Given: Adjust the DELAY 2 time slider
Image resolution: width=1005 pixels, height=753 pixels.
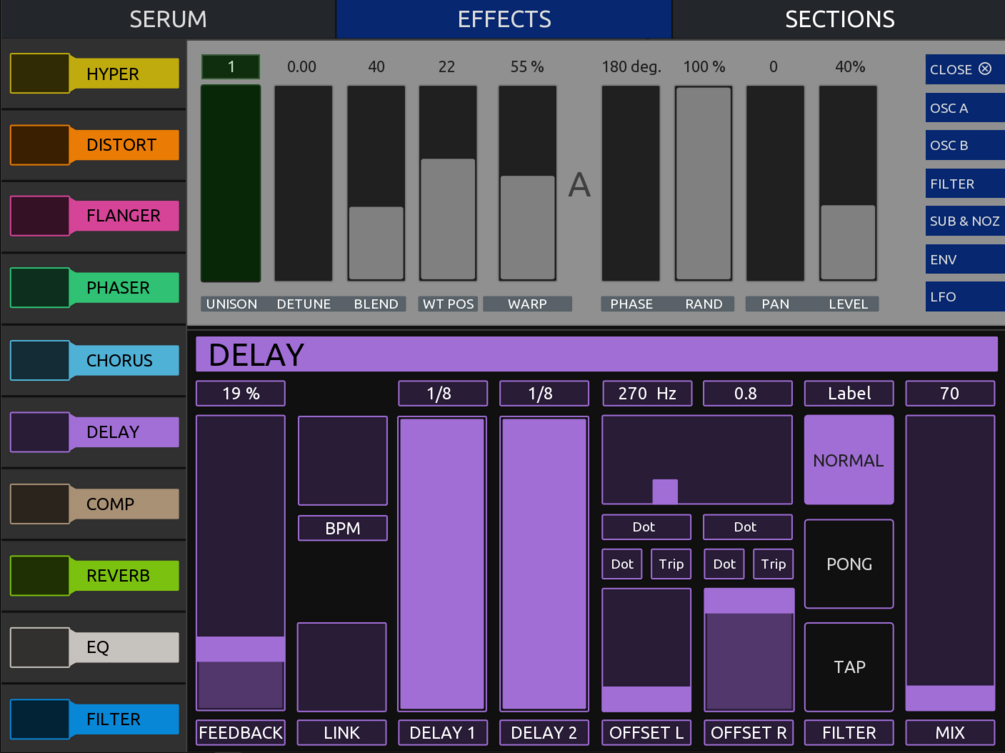Looking at the screenshot, I should pos(544,564).
